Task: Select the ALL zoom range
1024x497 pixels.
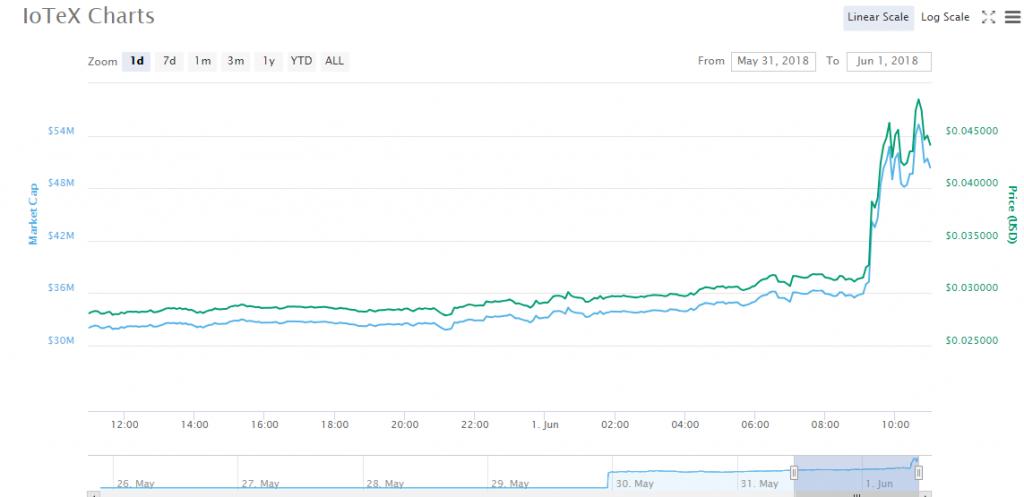Action: pyautogui.click(x=334, y=61)
